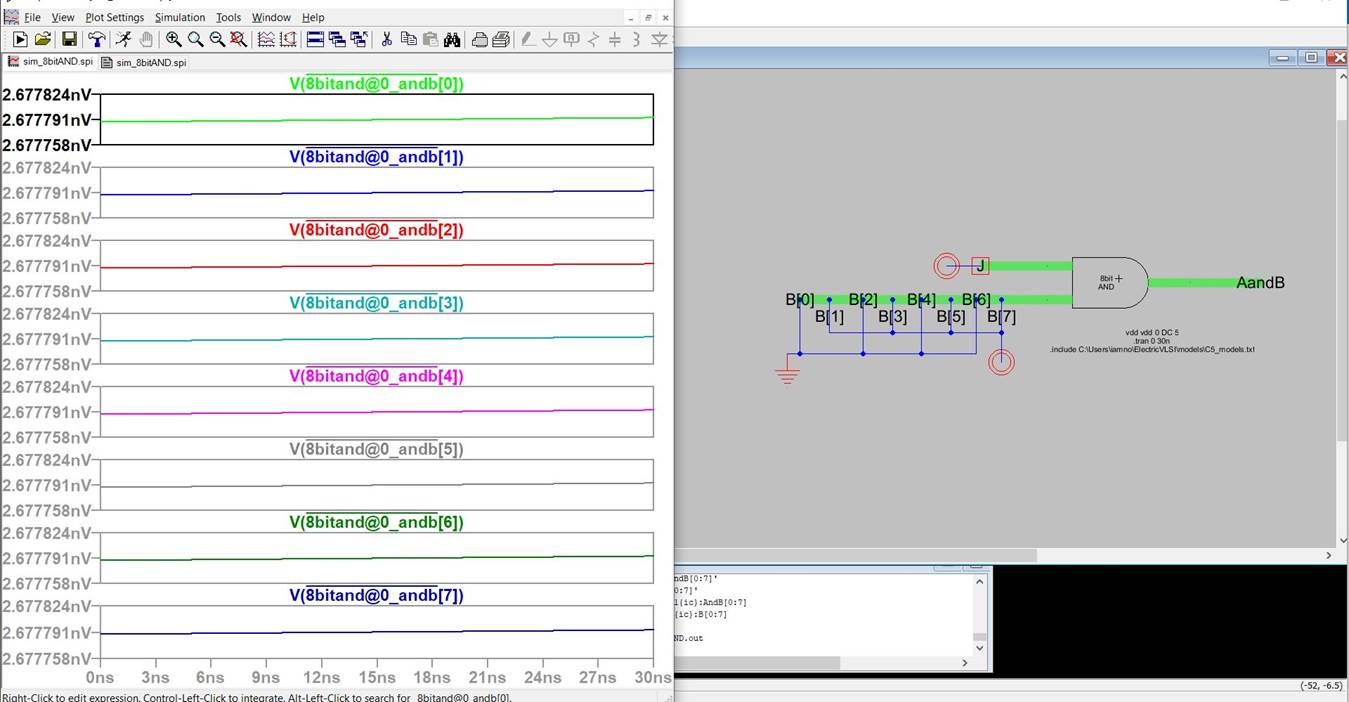Open the Simulation menu
This screenshot has width=1349, height=702.
[180, 17]
